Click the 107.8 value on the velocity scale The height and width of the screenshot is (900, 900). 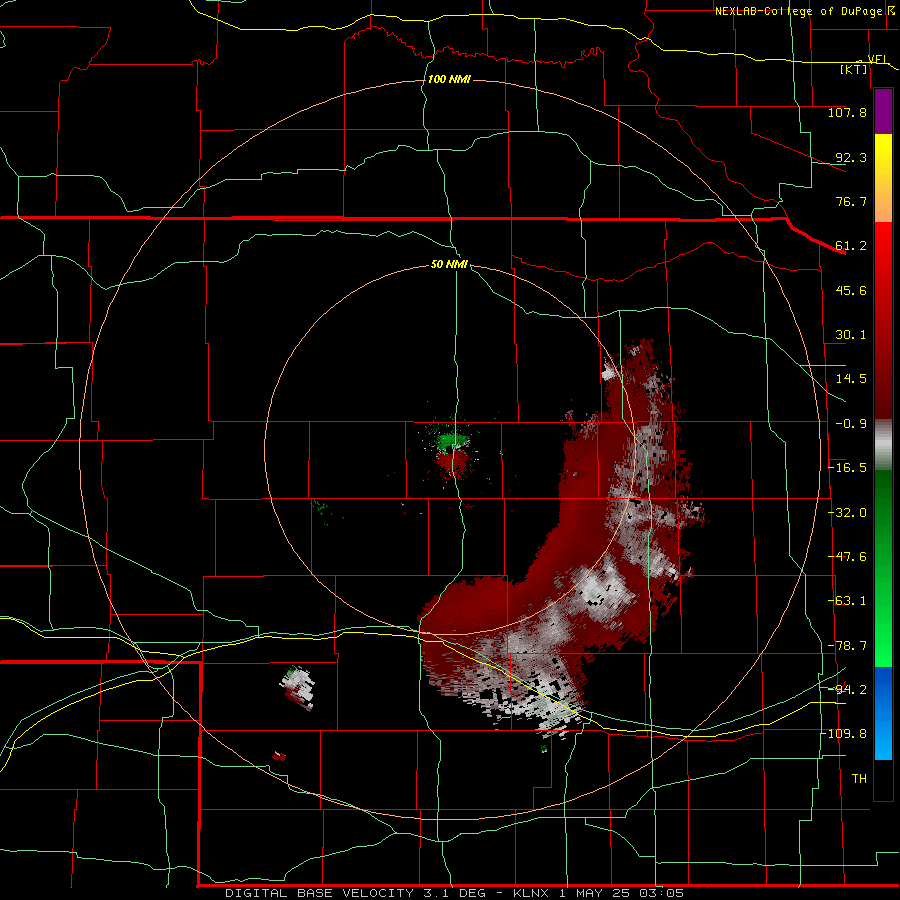847,112
